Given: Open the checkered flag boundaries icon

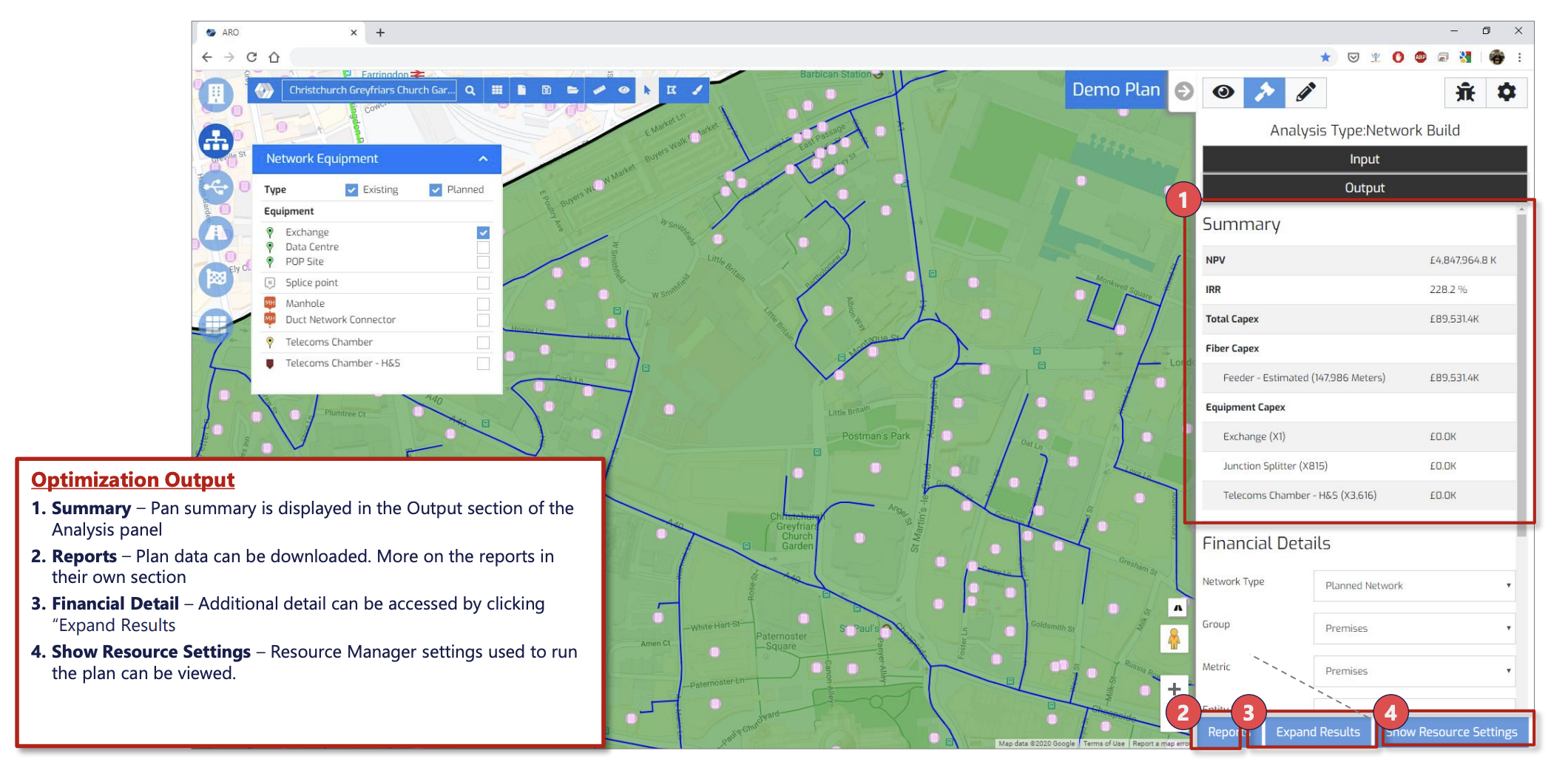Looking at the screenshot, I should pyautogui.click(x=215, y=279).
